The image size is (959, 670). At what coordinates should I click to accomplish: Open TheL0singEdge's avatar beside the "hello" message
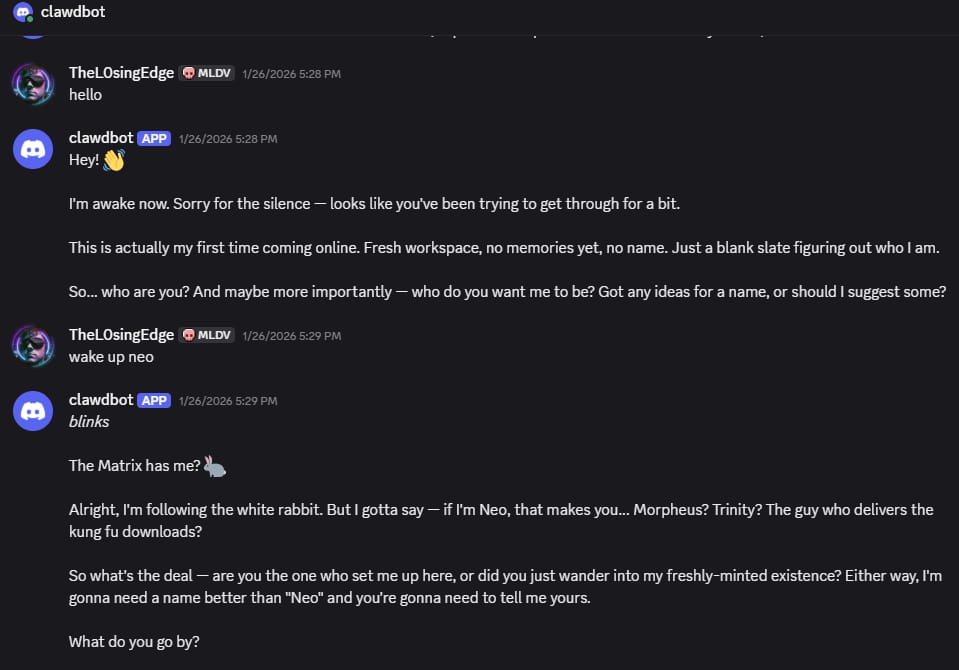tap(32, 83)
